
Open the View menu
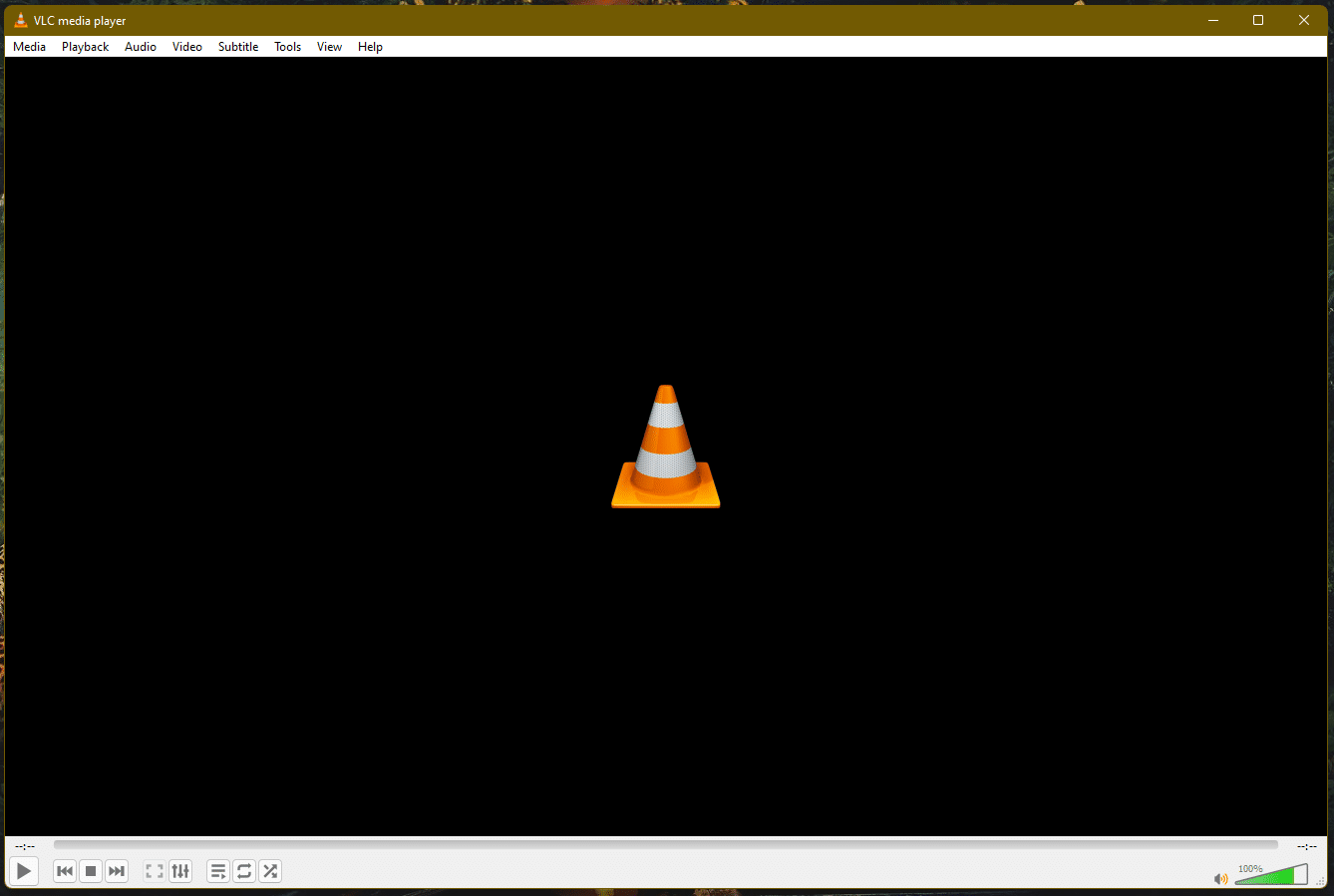point(329,46)
